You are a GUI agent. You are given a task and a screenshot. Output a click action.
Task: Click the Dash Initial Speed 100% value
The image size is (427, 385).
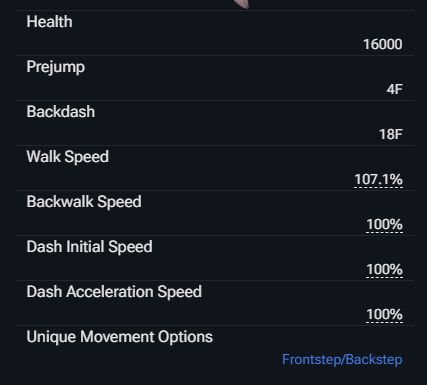(384, 270)
